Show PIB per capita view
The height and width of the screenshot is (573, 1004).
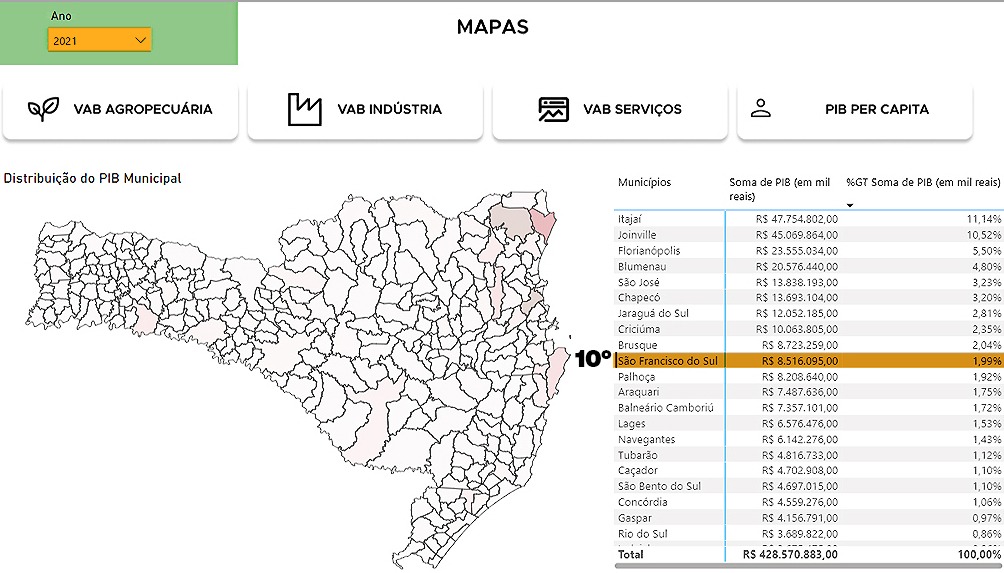(x=876, y=110)
